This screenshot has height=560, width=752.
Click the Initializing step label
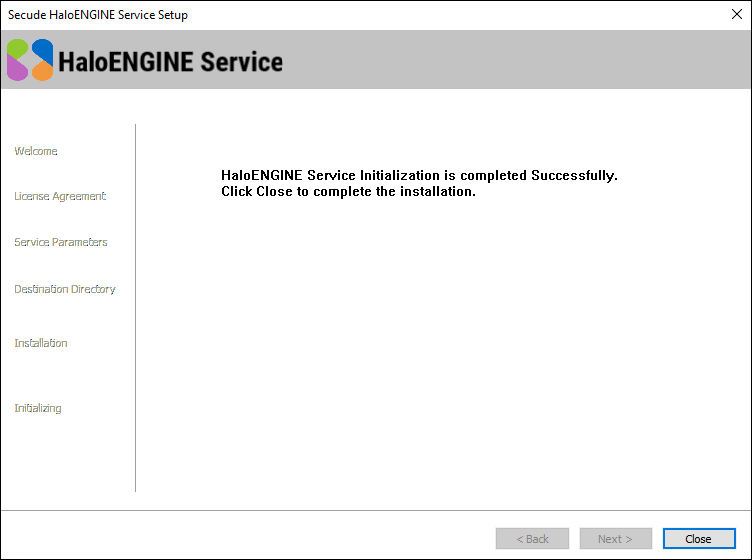38,408
